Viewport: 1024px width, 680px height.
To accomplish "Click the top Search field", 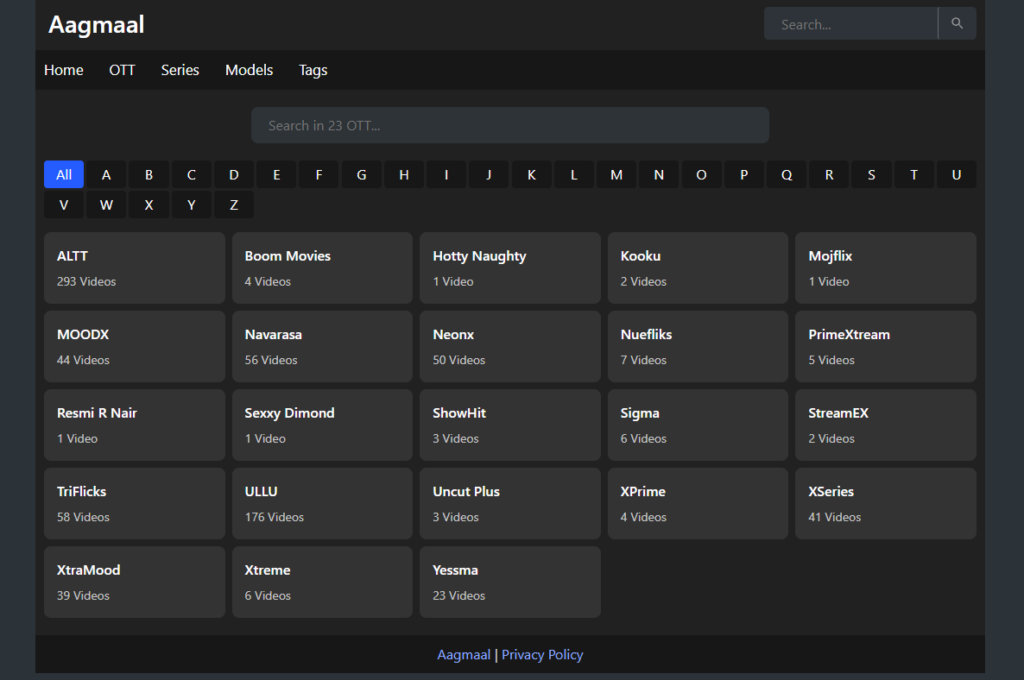I will (851, 24).
